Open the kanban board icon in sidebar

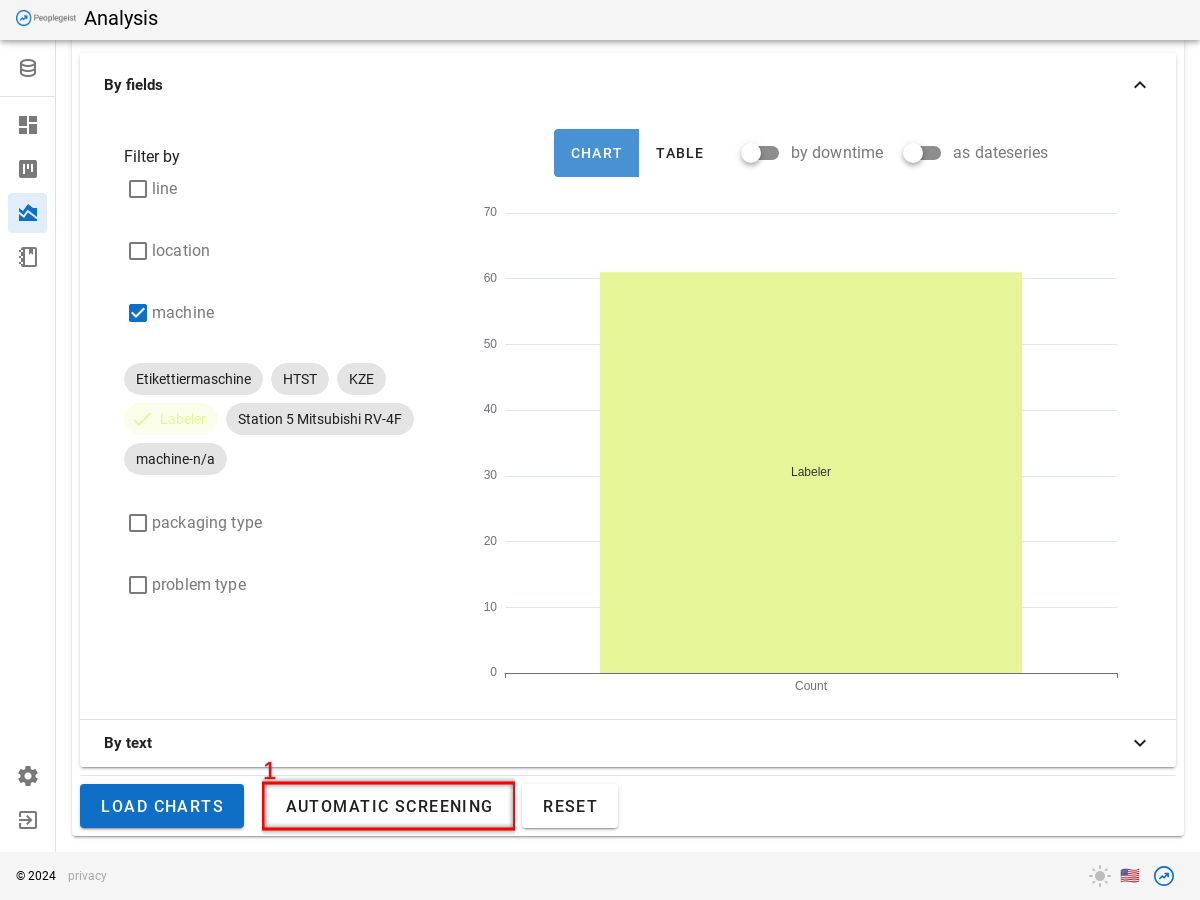pos(28,169)
